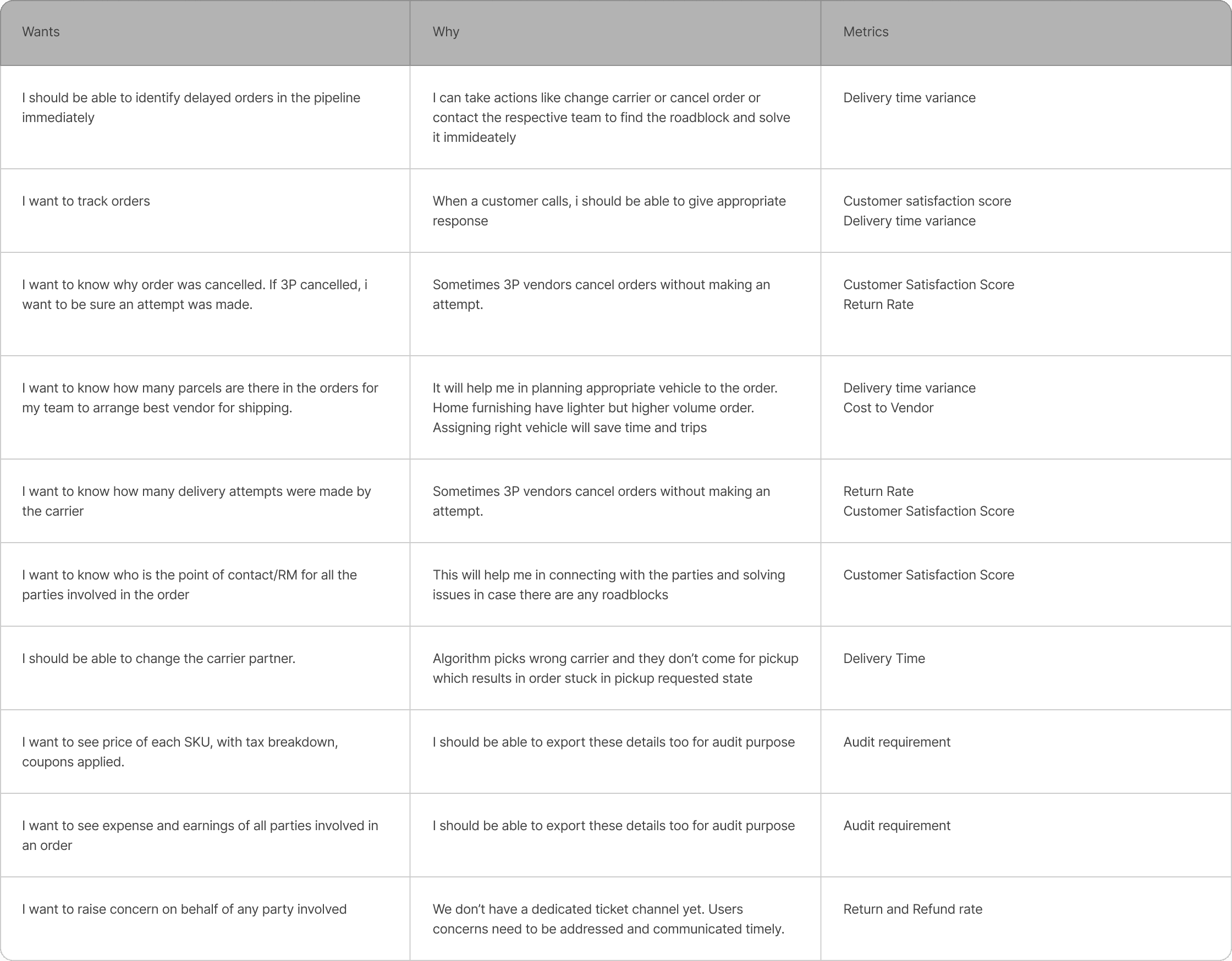
Task: Click the 'raise concern on behalf' cell
Action: [205, 918]
